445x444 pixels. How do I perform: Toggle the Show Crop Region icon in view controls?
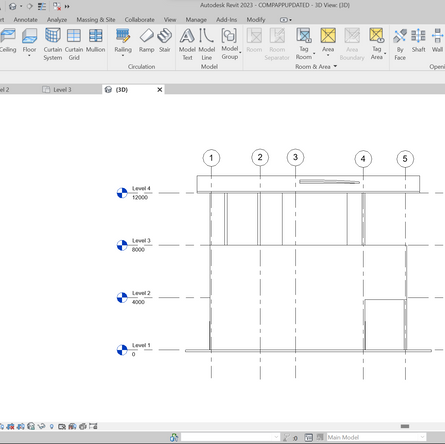tap(21, 426)
